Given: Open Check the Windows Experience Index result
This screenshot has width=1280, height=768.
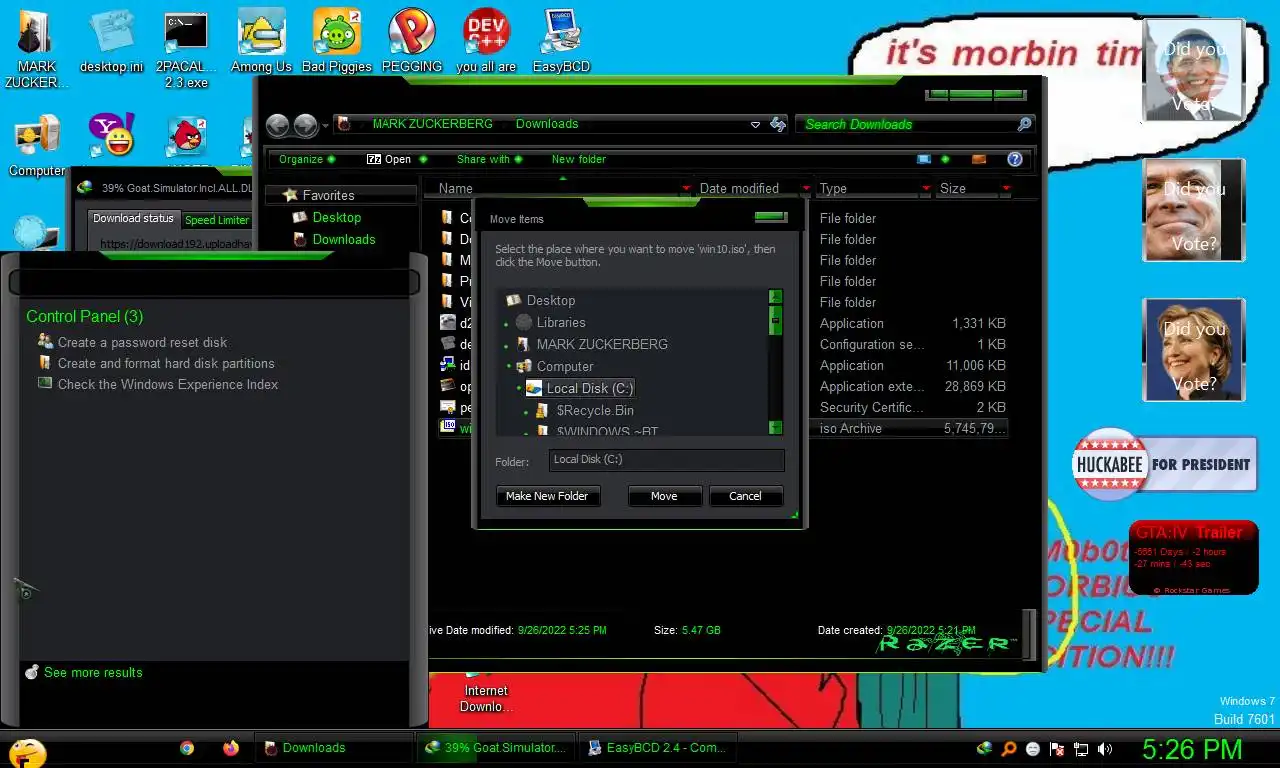Looking at the screenshot, I should tap(158, 384).
